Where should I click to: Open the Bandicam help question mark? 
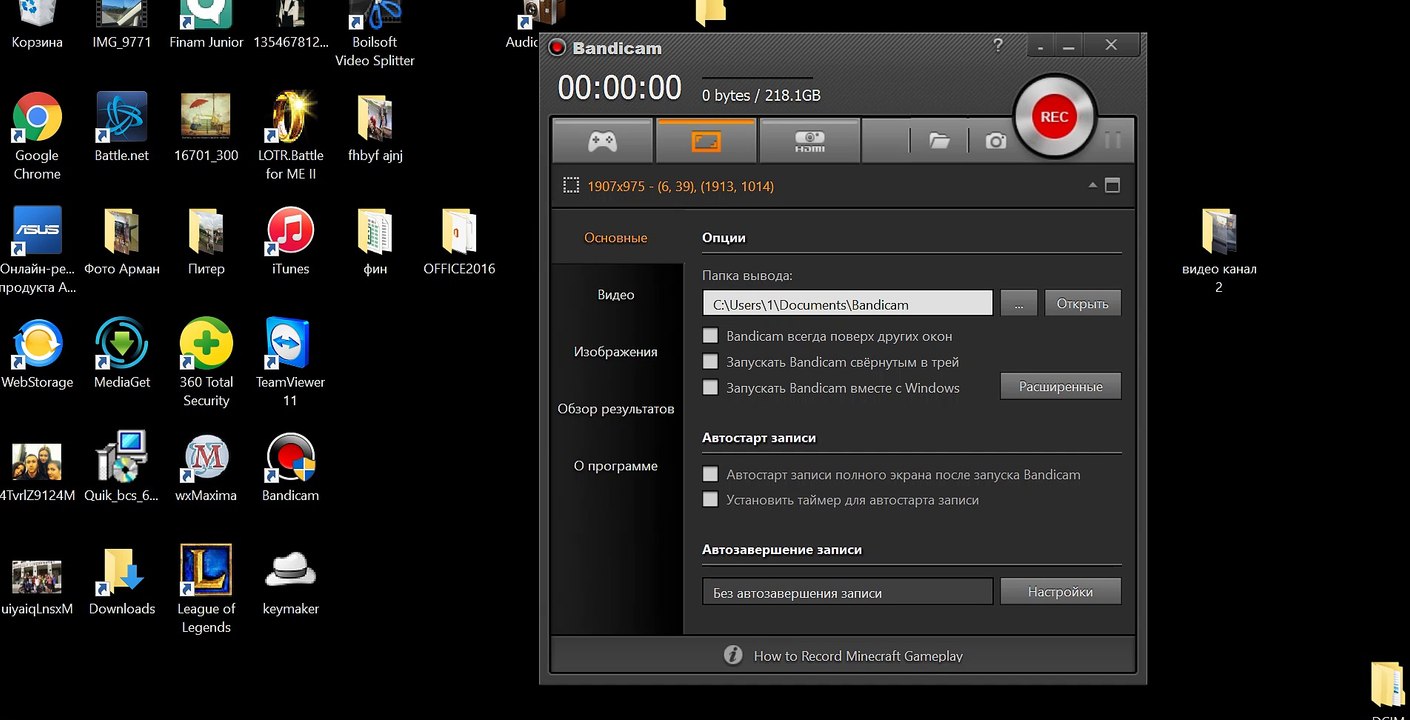coord(998,45)
